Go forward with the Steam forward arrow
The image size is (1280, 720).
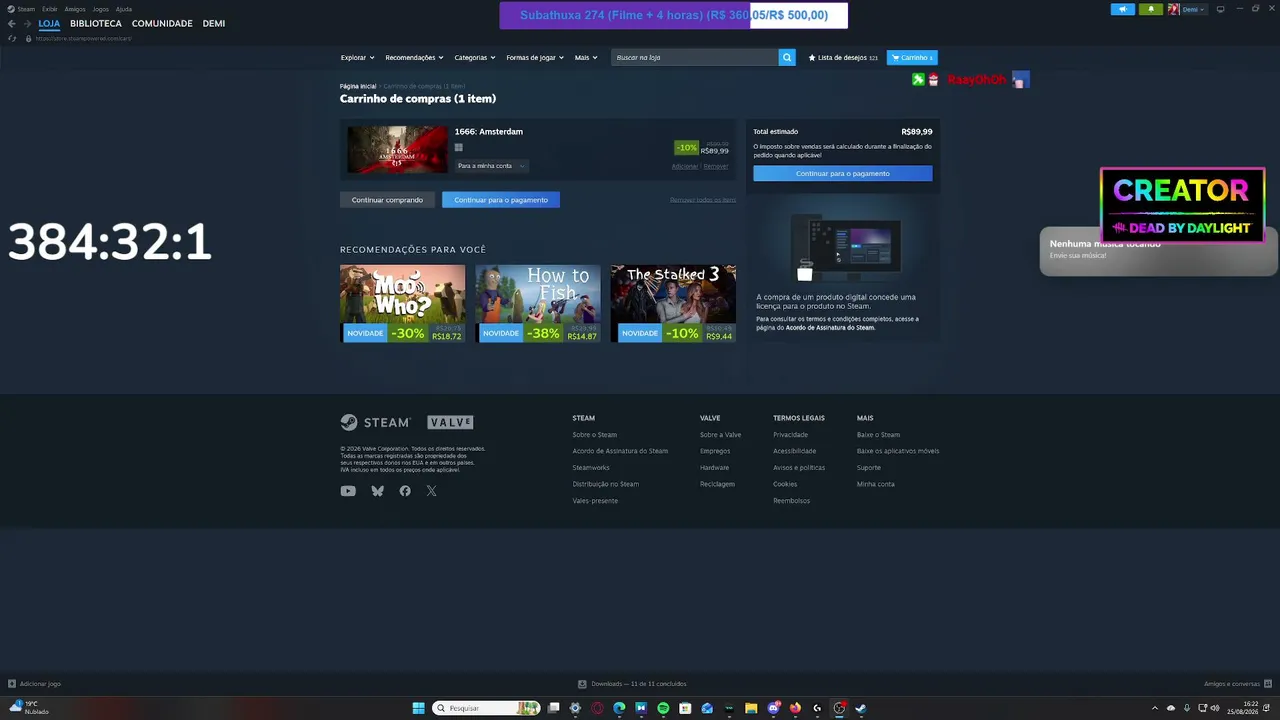[x=27, y=23]
